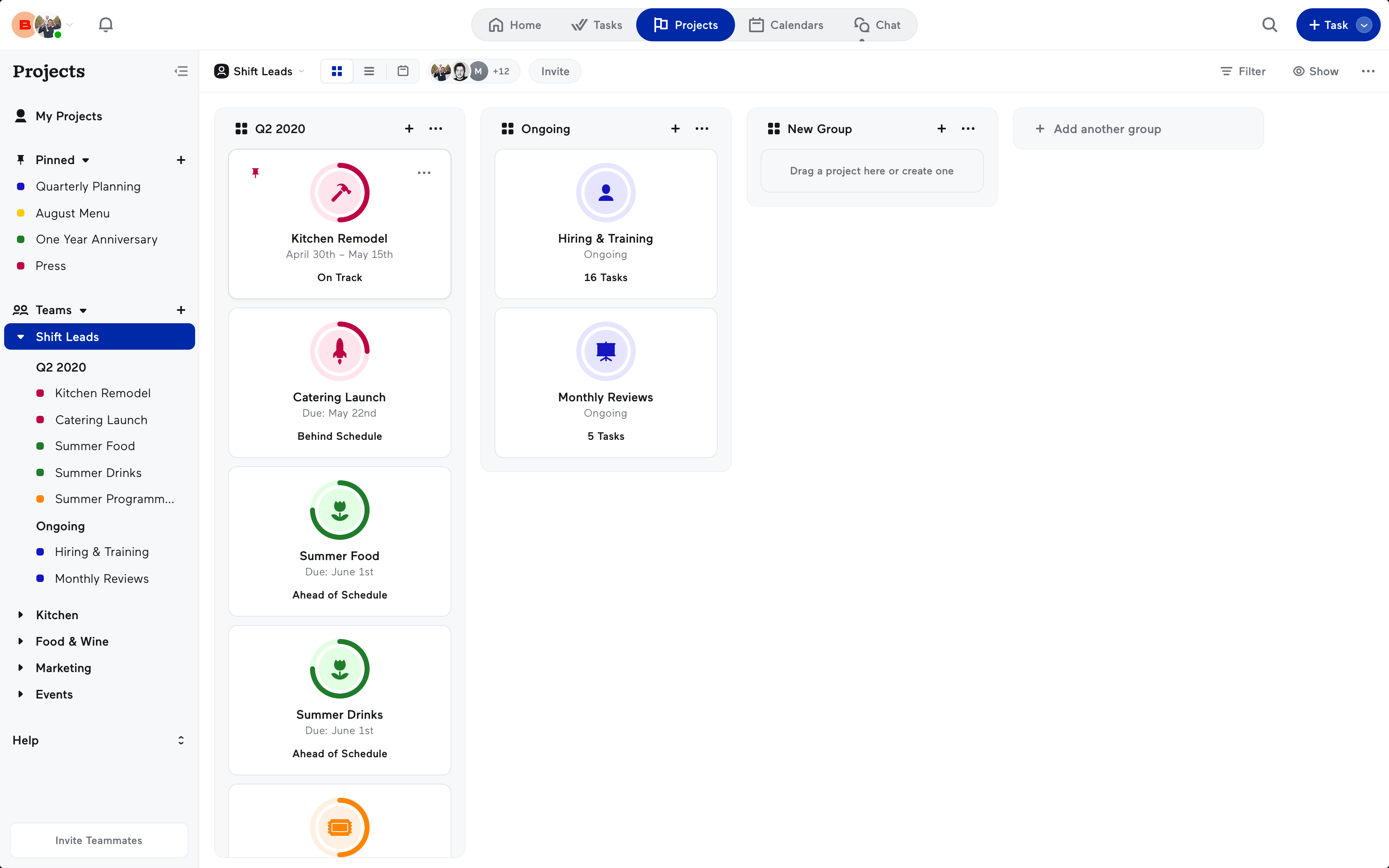Add project to Ongoing group
1389x868 pixels.
tap(675, 129)
